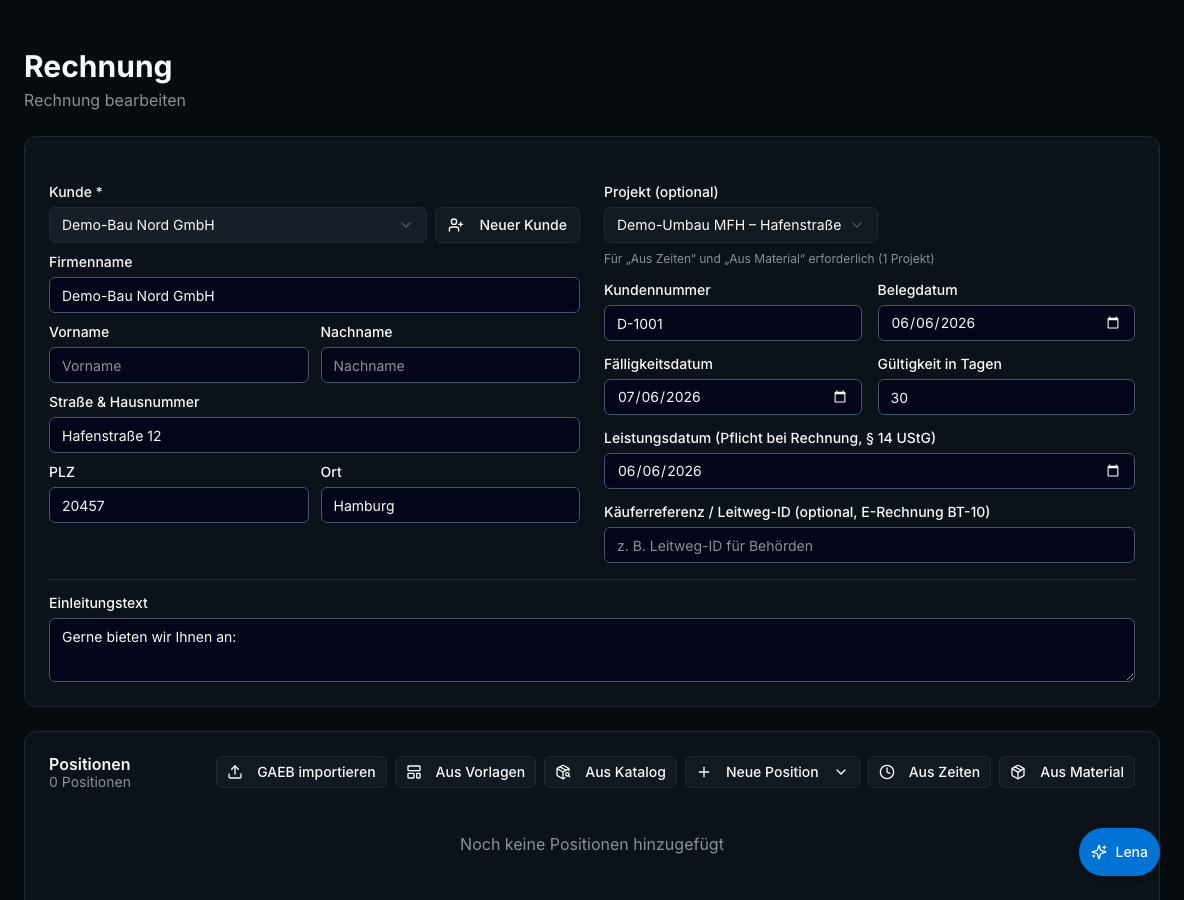Click the Gültigkeit in Tagen field
1184x900 pixels.
click(x=1006, y=397)
